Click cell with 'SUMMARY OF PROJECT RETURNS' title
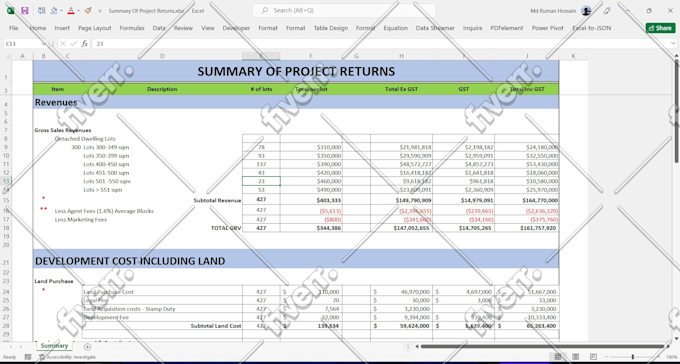This screenshot has width=680, height=364. tap(296, 71)
